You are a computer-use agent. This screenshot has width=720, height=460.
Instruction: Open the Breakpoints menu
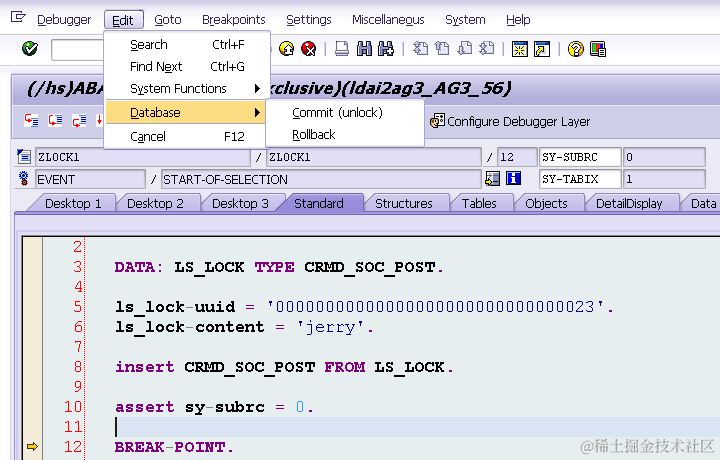(234, 20)
